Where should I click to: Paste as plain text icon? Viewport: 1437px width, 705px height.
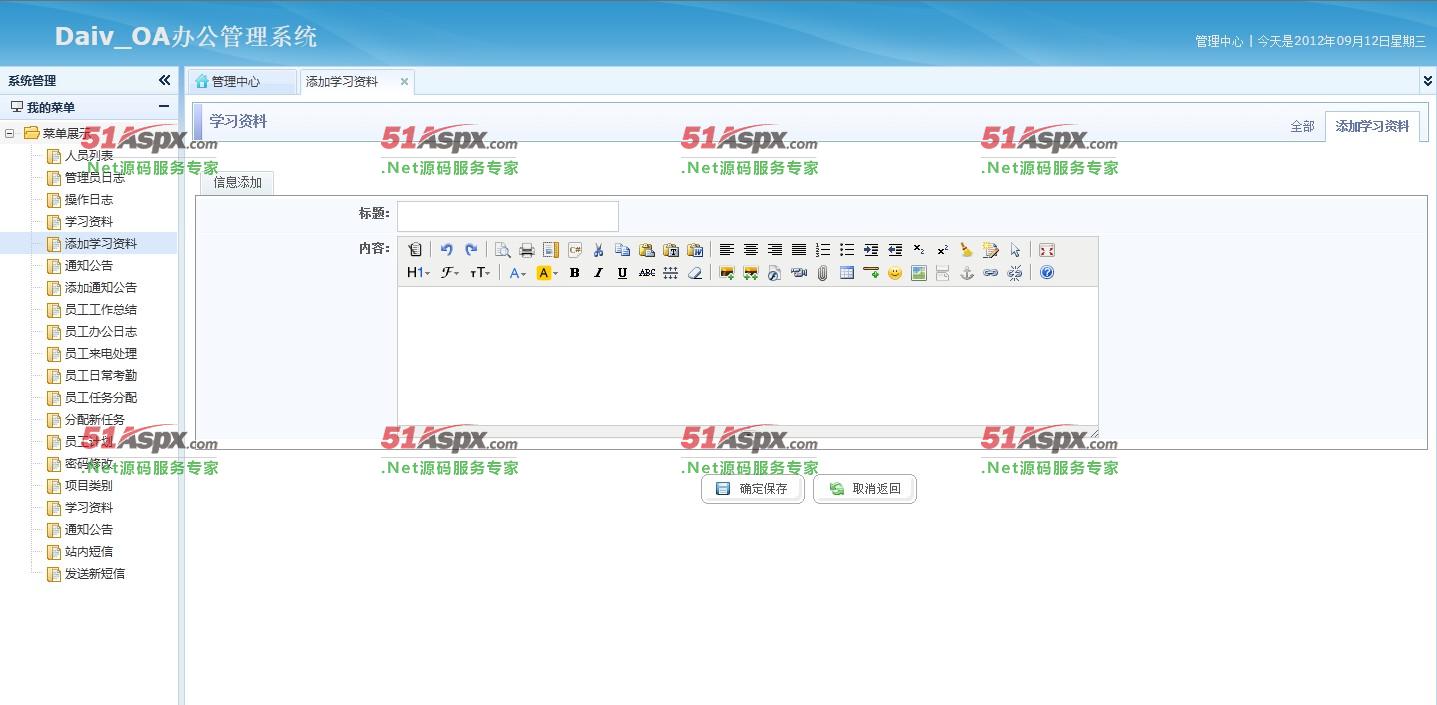tap(671, 250)
